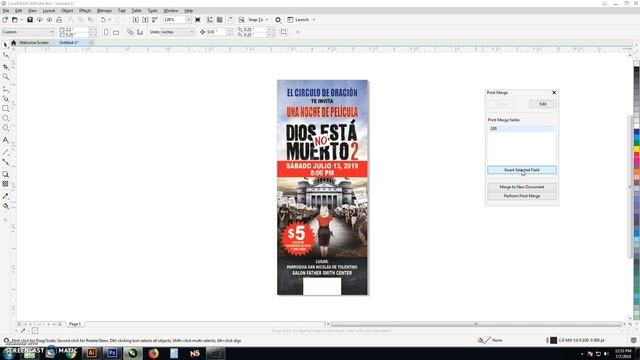This screenshot has width=640, height=360.
Task: Click the New document icon
Action: tap(5, 20)
